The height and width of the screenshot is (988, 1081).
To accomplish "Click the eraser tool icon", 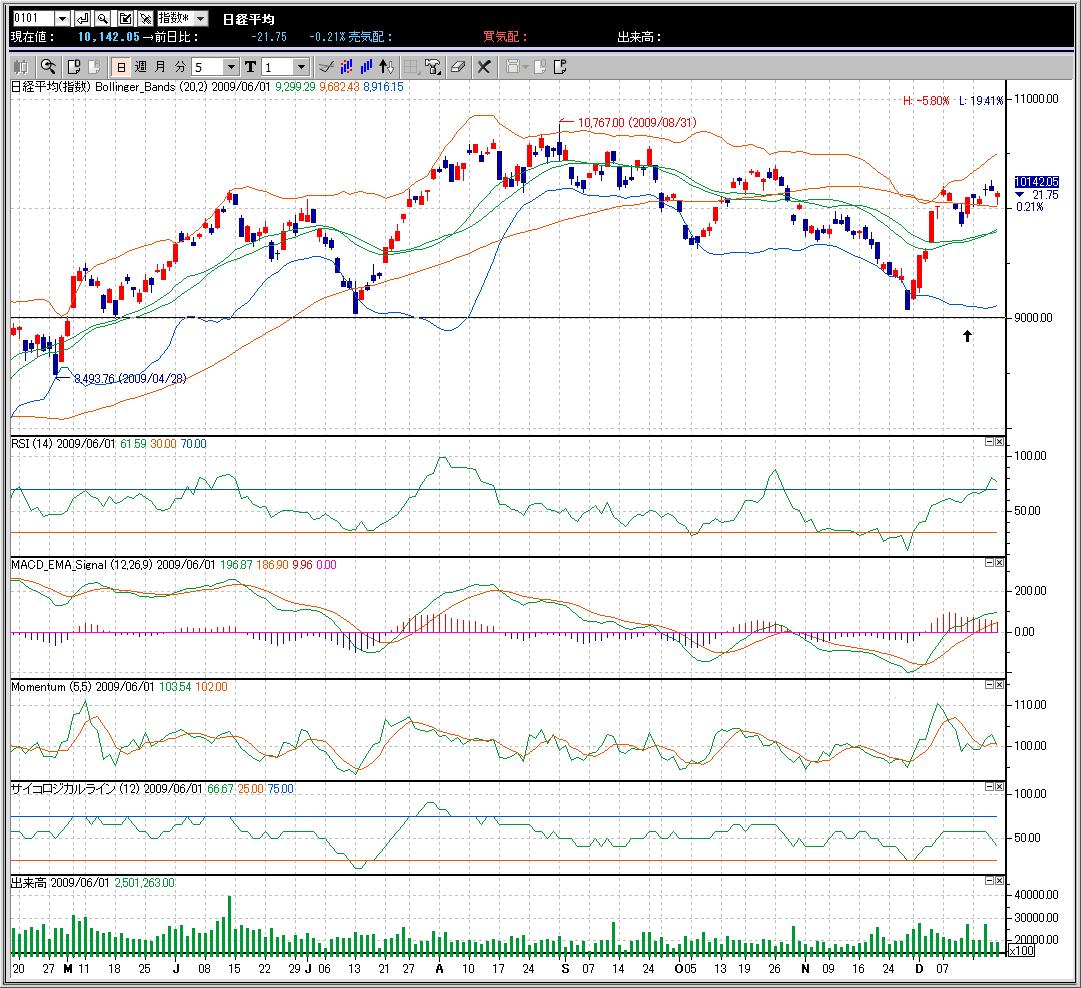I will (x=458, y=67).
